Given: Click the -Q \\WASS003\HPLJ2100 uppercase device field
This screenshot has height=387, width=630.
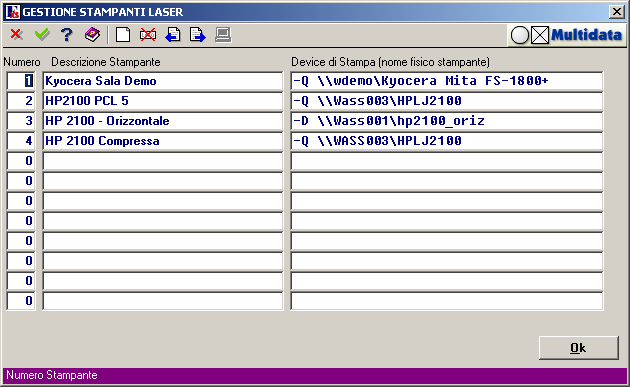Looking at the screenshot, I should 447,141.
